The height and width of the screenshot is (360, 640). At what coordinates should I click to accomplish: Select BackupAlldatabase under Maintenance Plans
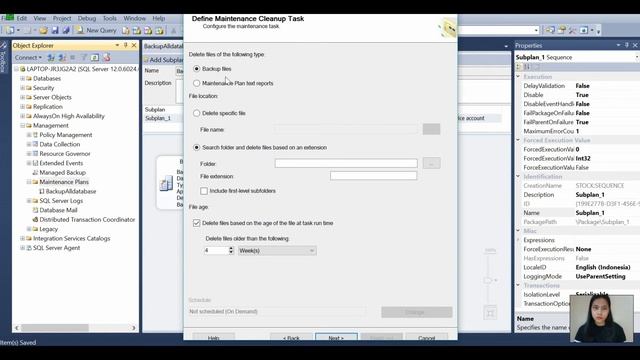(x=71, y=191)
